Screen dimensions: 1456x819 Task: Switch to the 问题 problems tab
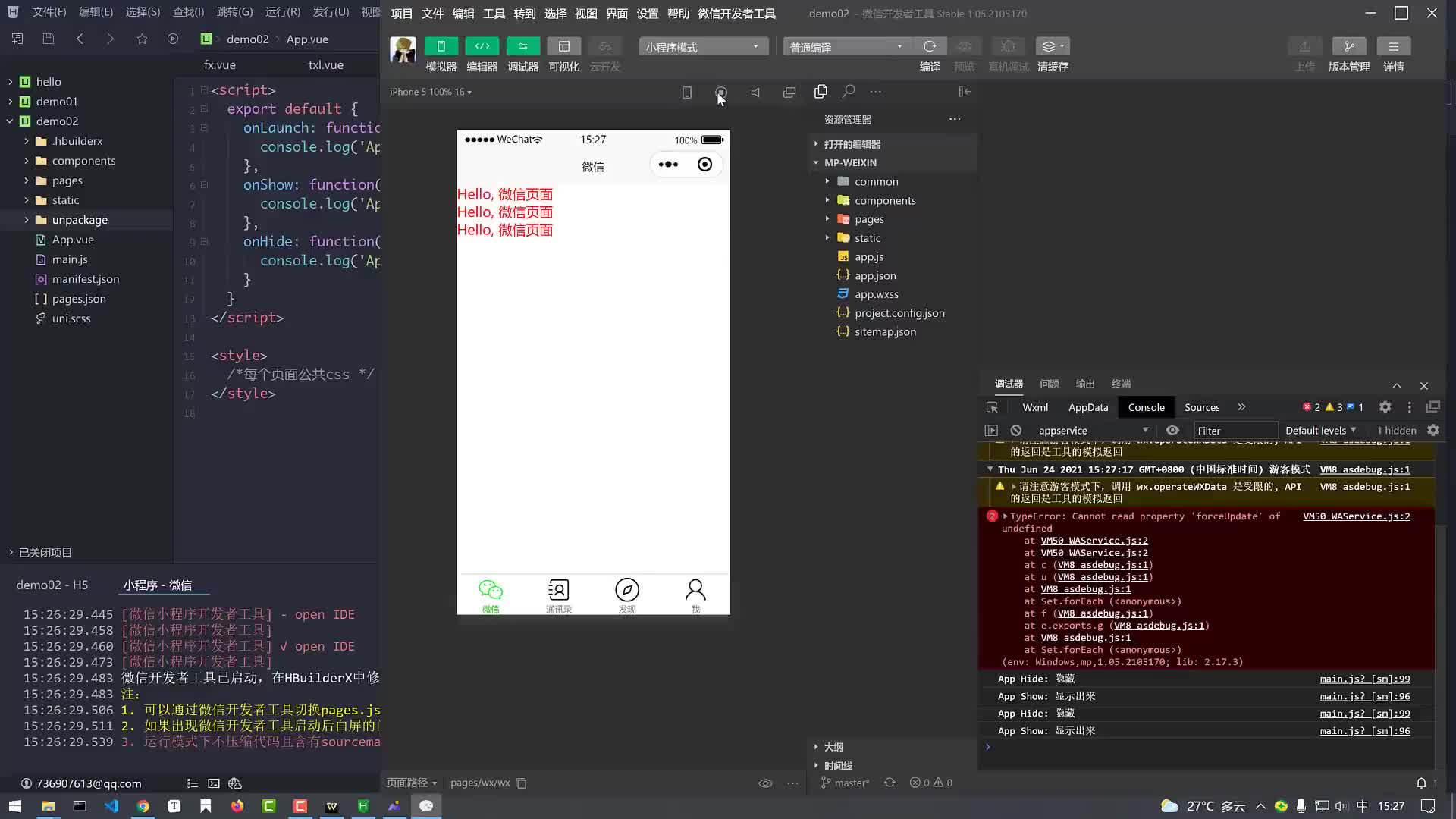point(1050,384)
